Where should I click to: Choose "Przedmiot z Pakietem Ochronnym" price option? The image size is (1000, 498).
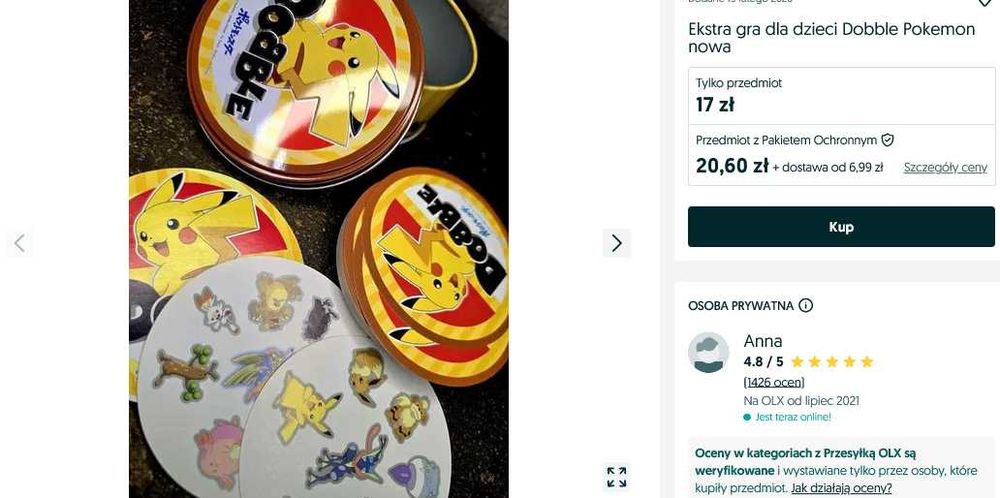[786, 141]
